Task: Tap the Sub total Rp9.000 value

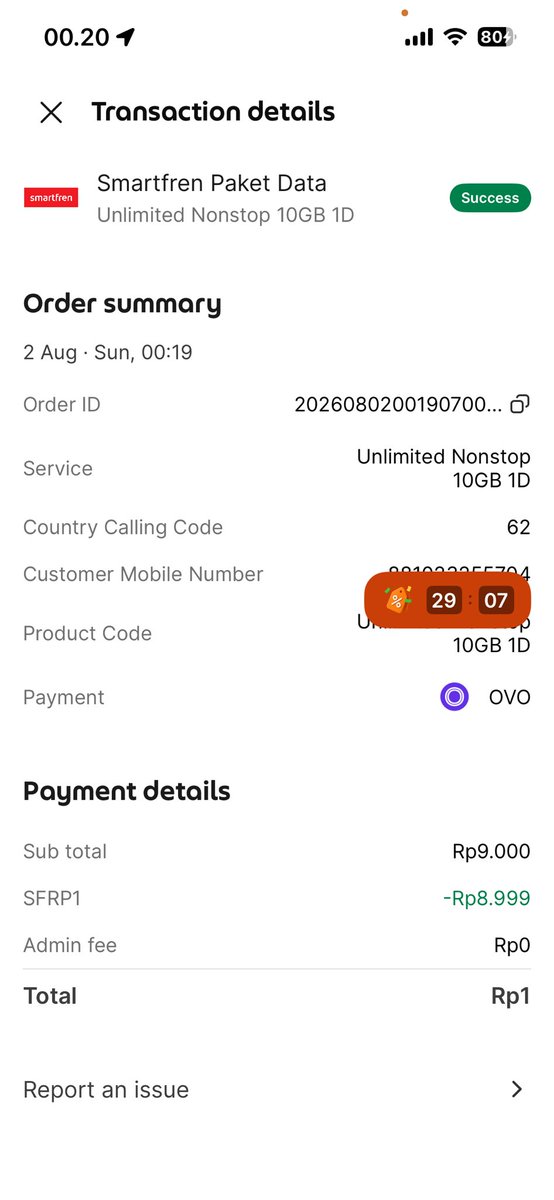Action: click(x=491, y=851)
